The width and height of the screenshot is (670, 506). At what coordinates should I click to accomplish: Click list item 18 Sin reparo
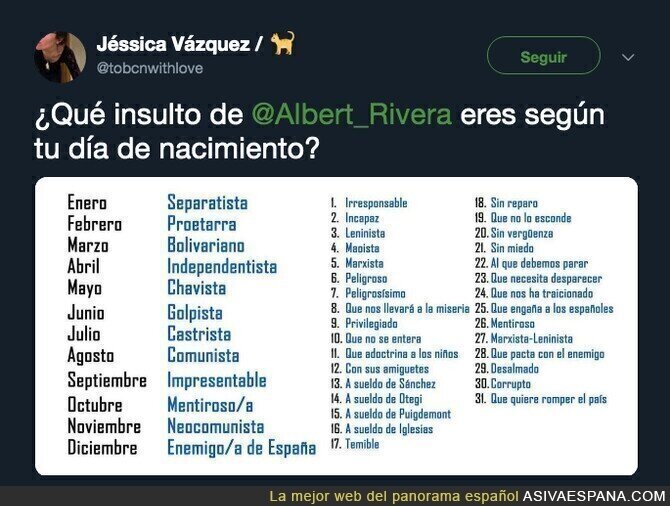506,203
